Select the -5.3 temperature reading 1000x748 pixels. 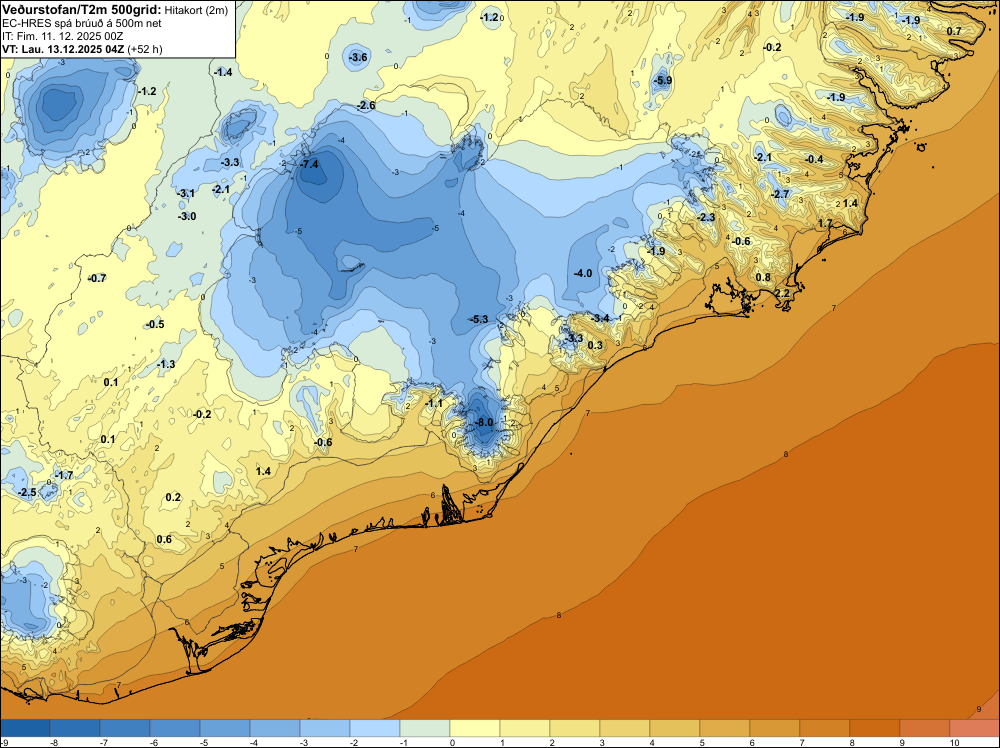(x=478, y=319)
